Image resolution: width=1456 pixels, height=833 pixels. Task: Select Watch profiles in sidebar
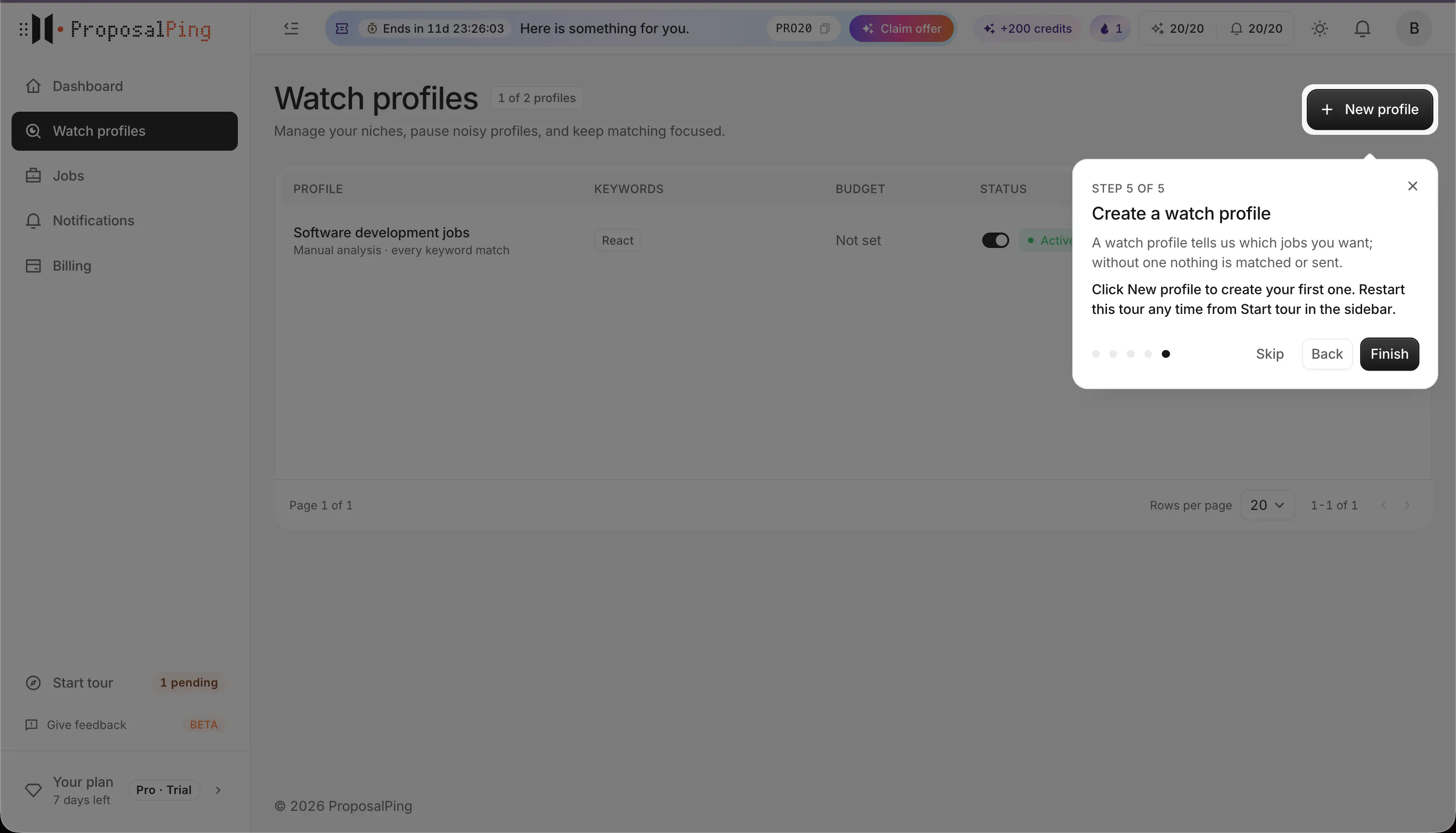point(124,131)
